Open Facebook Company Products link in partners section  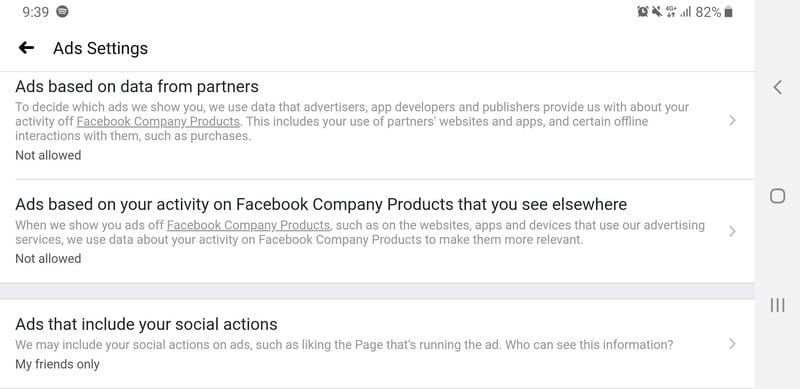[x=158, y=121]
